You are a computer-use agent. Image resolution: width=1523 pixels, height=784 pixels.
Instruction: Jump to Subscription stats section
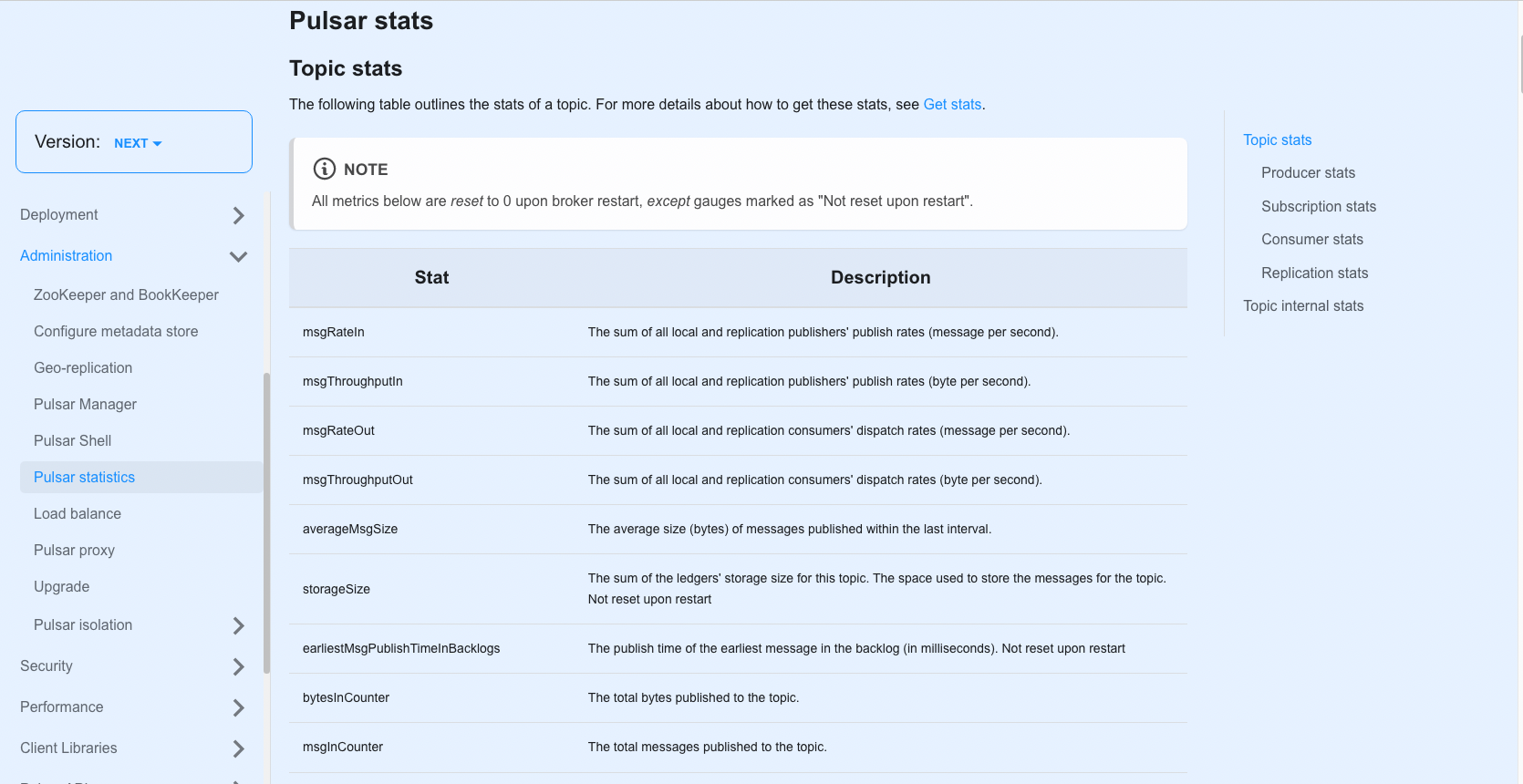click(x=1319, y=207)
